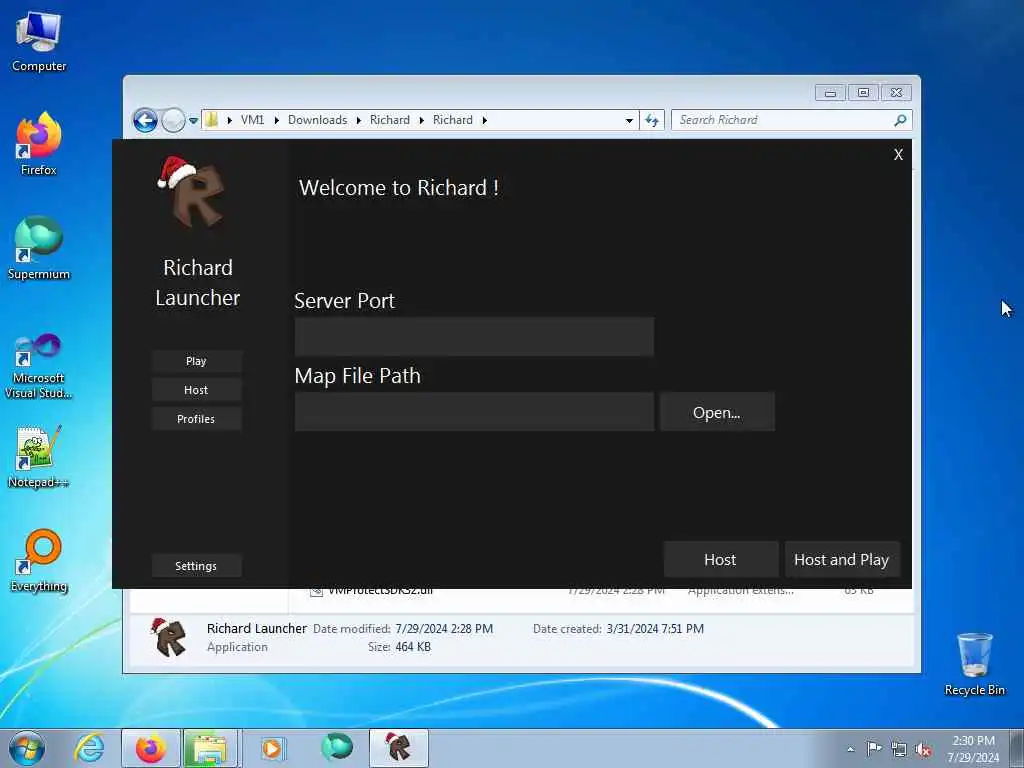Open the Action Center flag icon
The image size is (1024, 768).
tap(874, 748)
